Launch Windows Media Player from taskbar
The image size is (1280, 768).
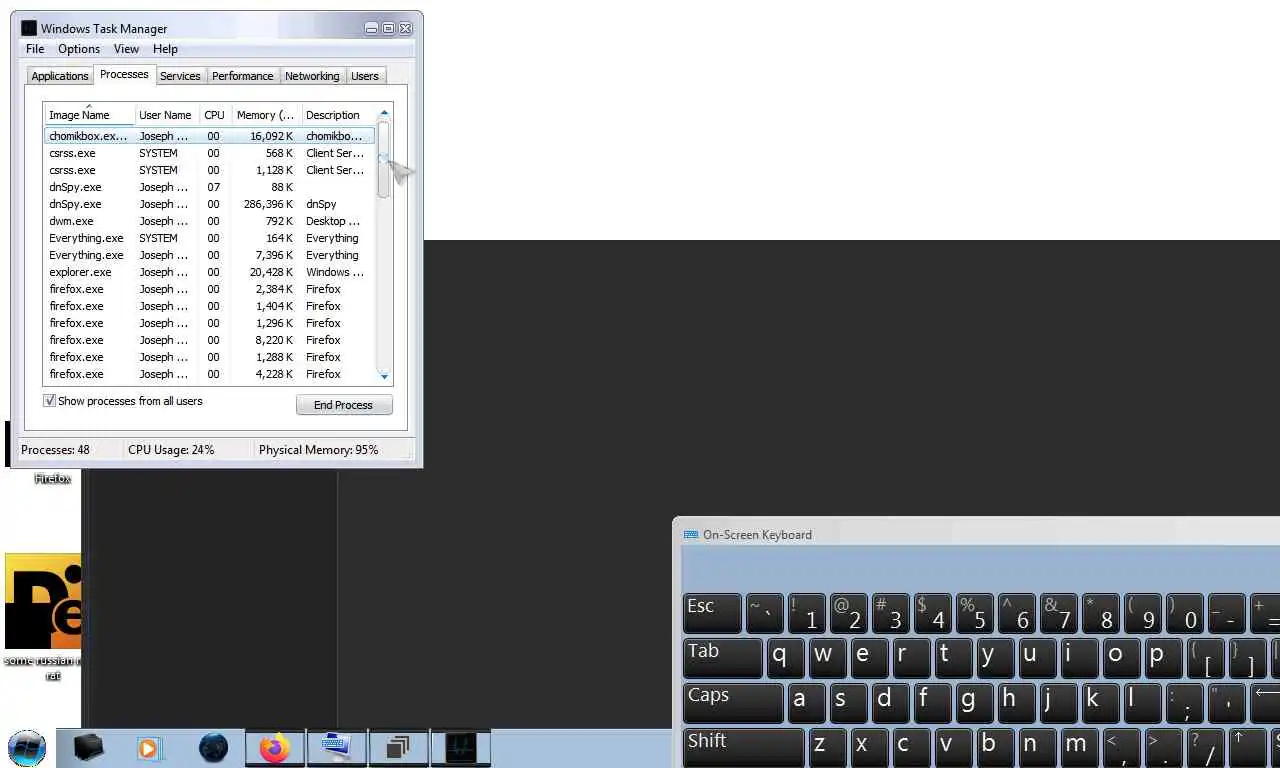point(148,748)
